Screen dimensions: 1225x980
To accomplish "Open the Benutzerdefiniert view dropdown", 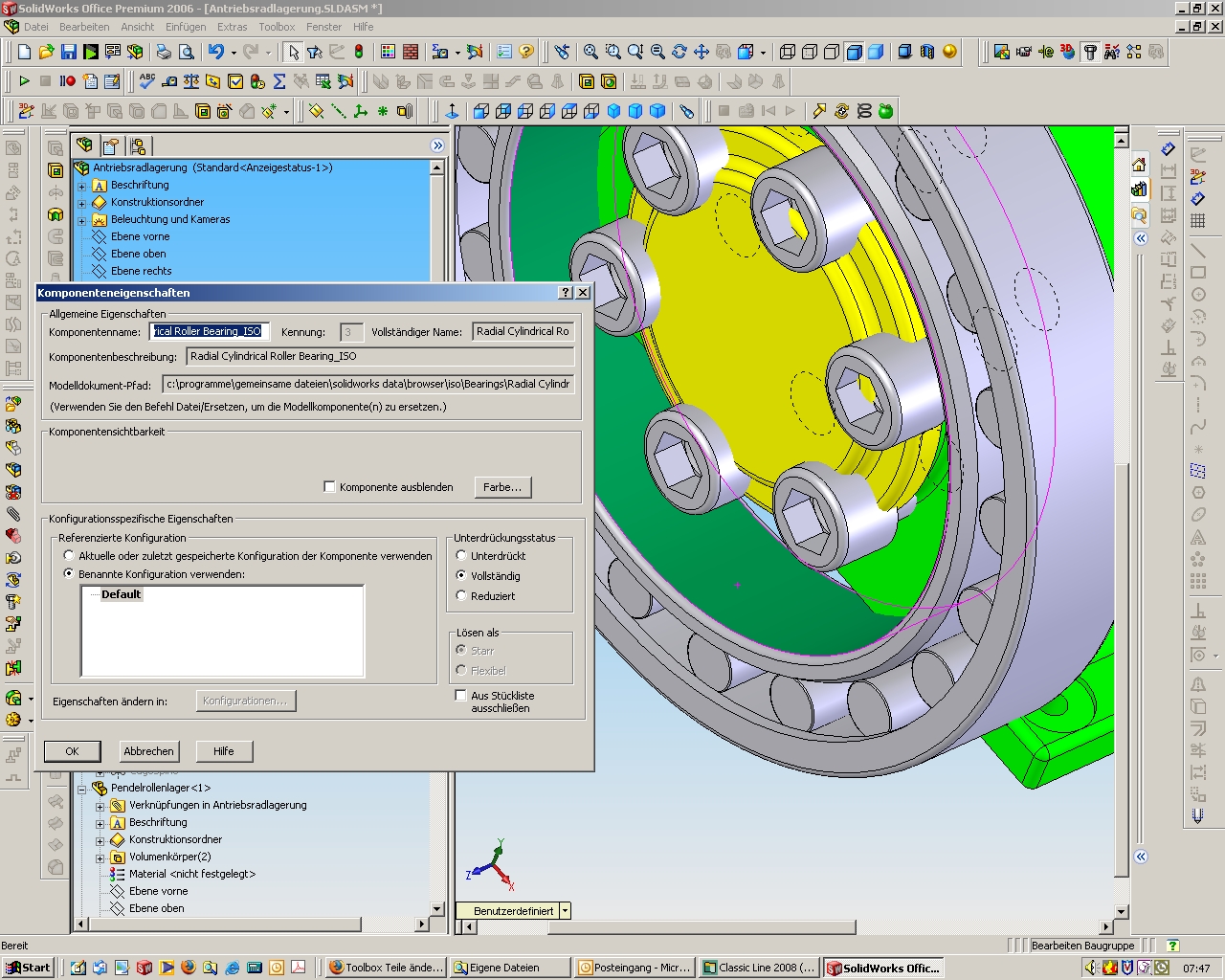I will pyautogui.click(x=565, y=911).
